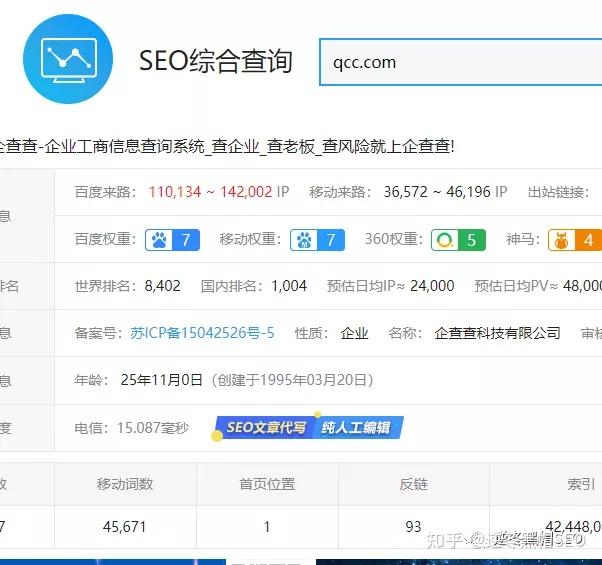
Task: Click the company name 企查查科技有限公司
Action: point(497,333)
